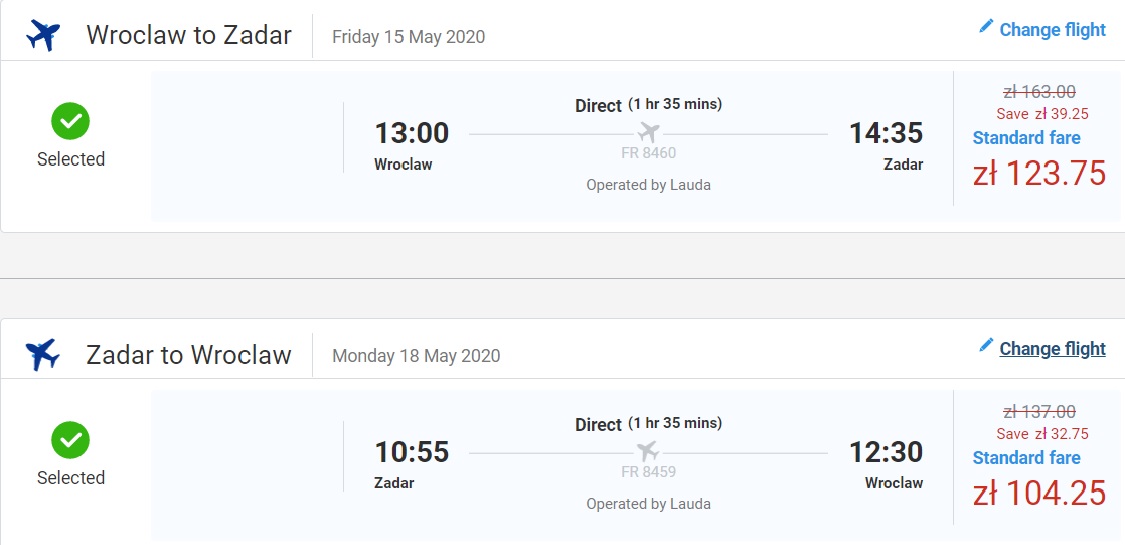Toggle the green Selected checkmark on the outbound flight

(70, 121)
